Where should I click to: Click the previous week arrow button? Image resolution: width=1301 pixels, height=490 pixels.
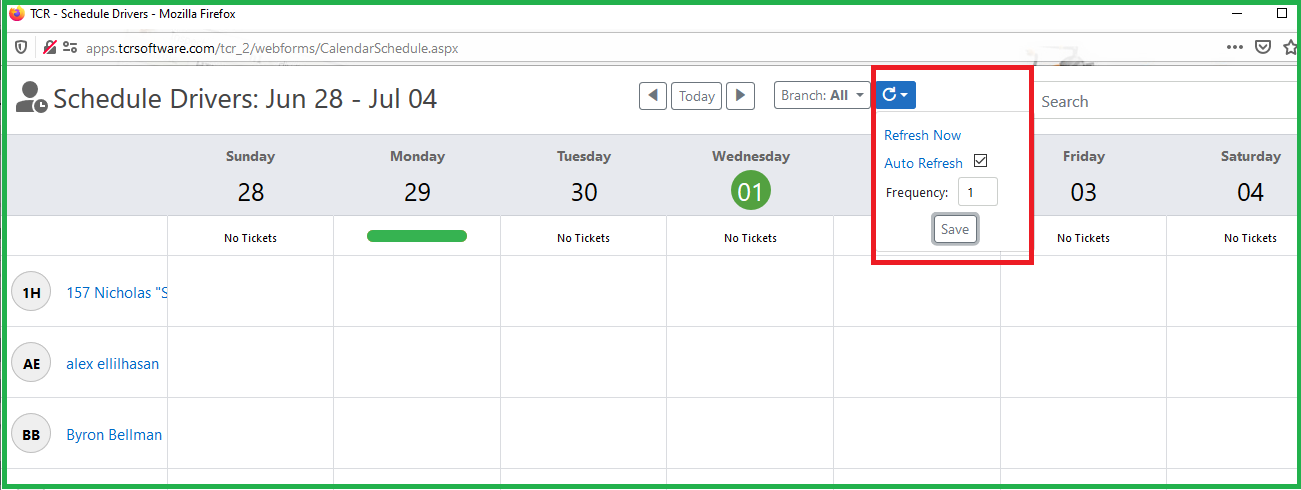pos(653,96)
